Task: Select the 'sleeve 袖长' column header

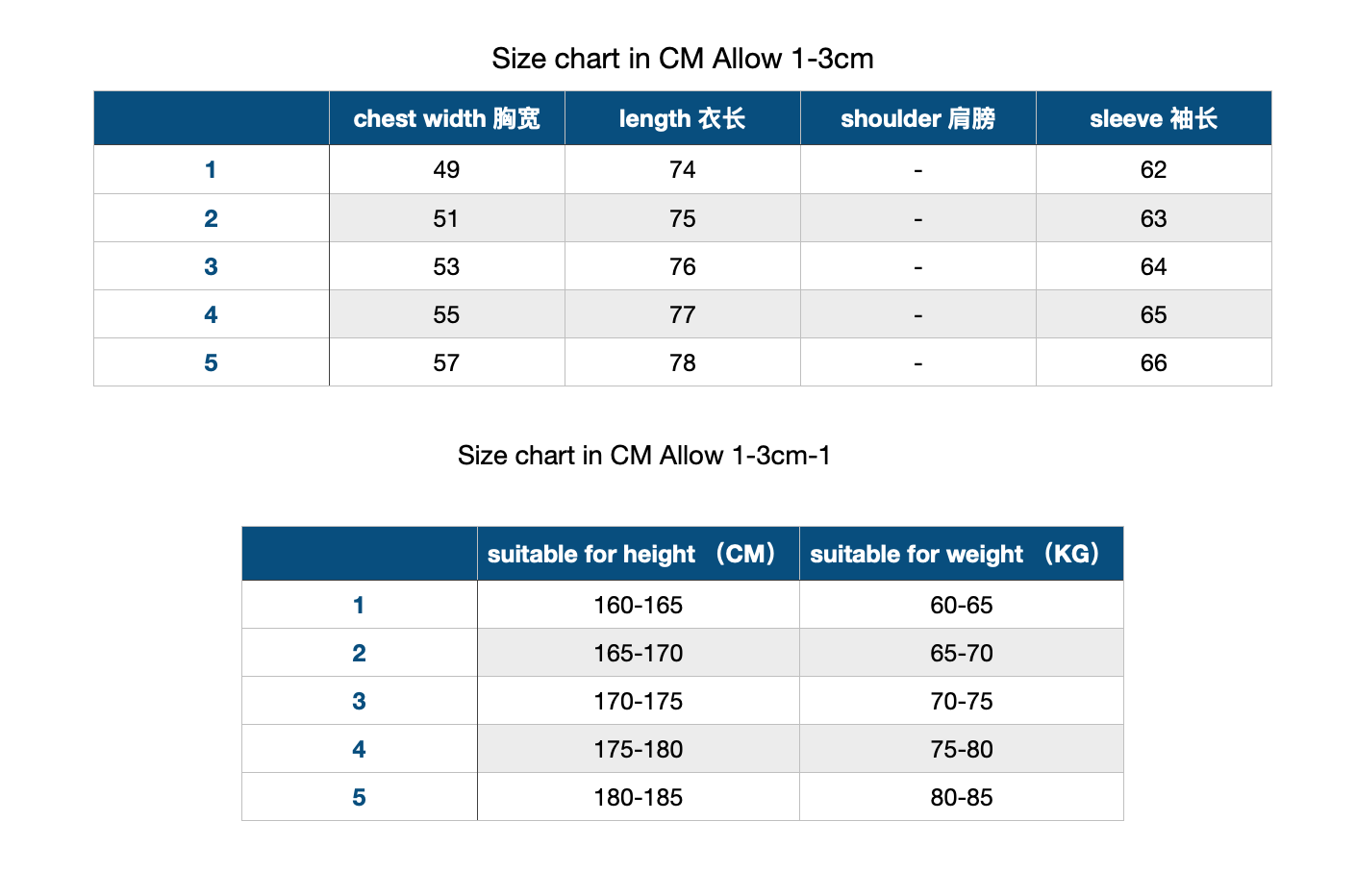Action: coord(1154,118)
